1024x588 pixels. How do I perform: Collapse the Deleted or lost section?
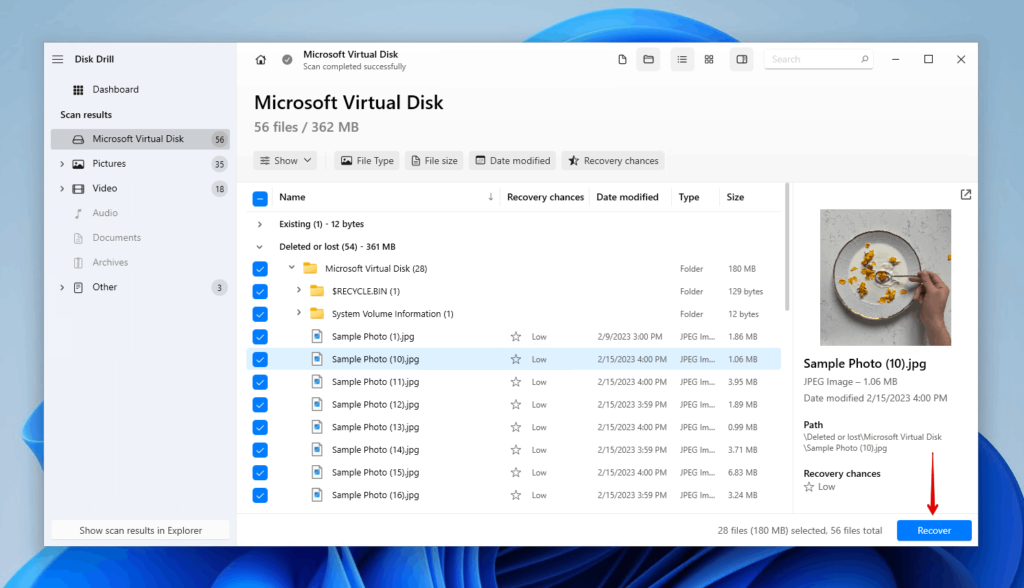tap(259, 246)
